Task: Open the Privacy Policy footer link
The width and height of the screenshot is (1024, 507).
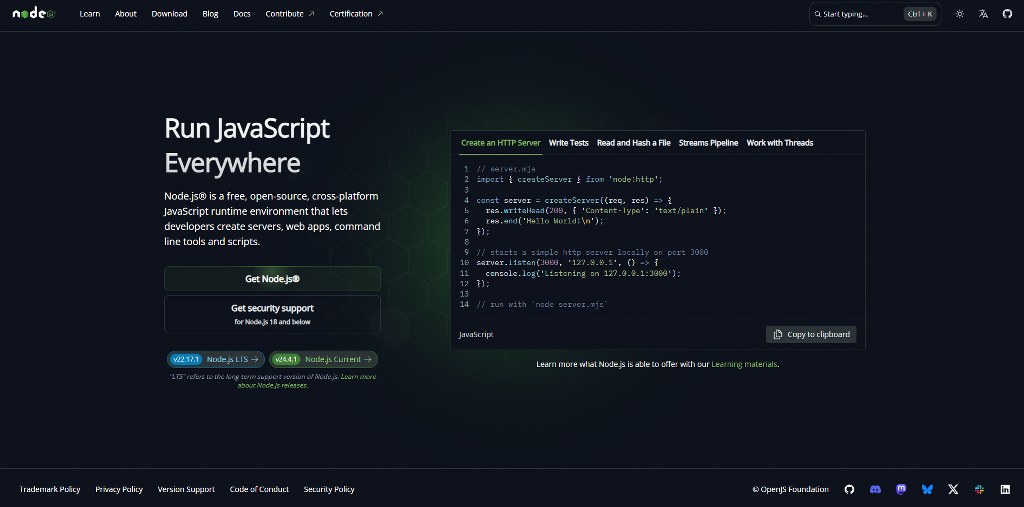Action: pyautogui.click(x=119, y=489)
